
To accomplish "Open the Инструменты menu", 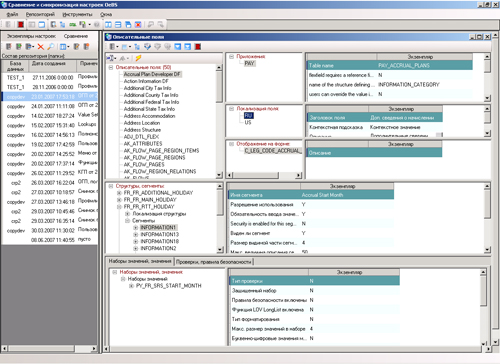I will [77, 14].
